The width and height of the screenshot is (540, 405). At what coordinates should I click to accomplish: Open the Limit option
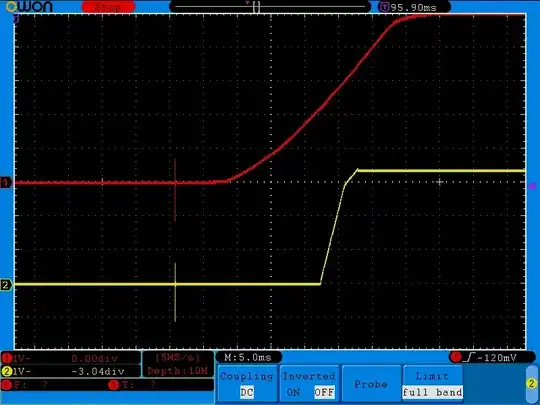(x=433, y=384)
